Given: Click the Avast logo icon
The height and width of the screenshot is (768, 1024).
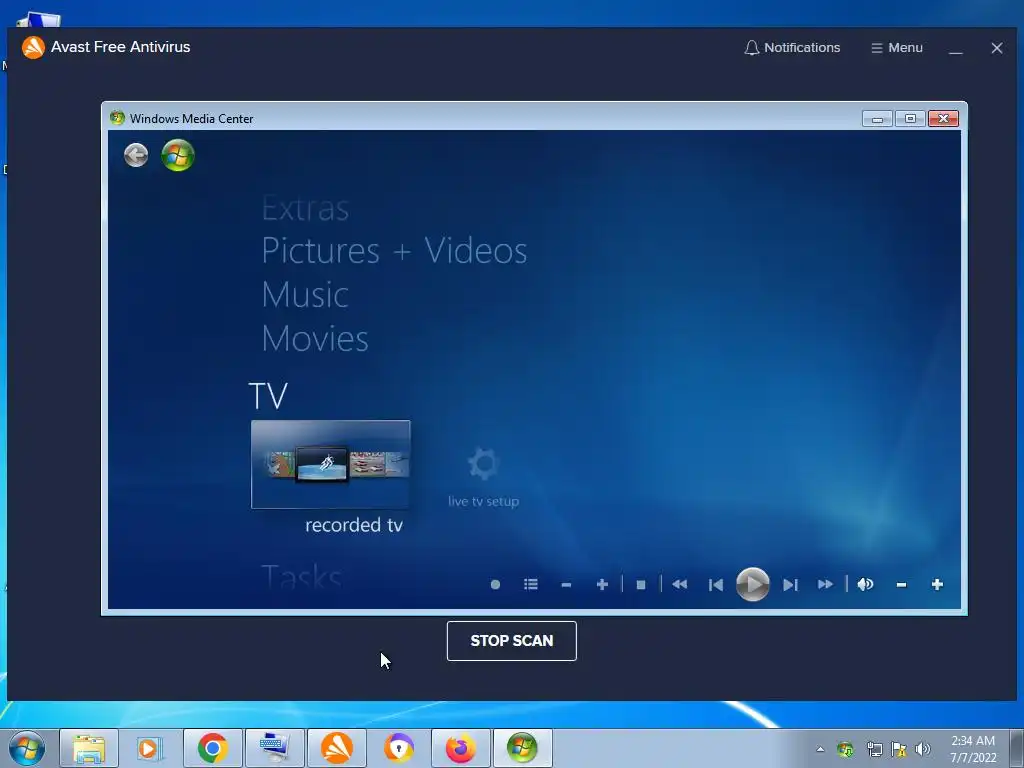Looking at the screenshot, I should pyautogui.click(x=33, y=47).
